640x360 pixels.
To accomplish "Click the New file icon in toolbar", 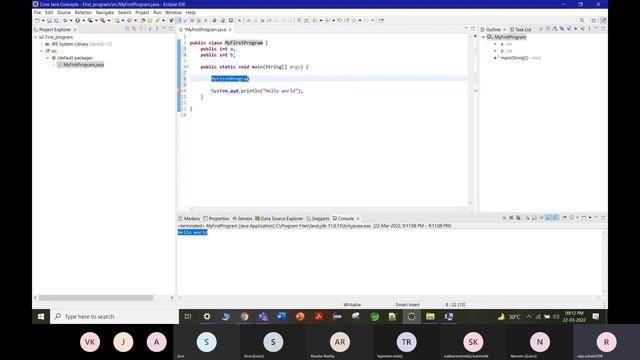I will (x=37, y=20).
